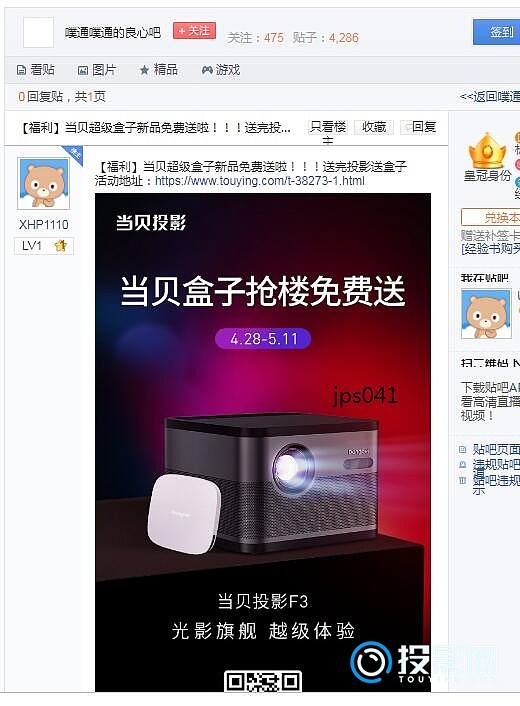Open the 看贴 tab

pos(36,70)
